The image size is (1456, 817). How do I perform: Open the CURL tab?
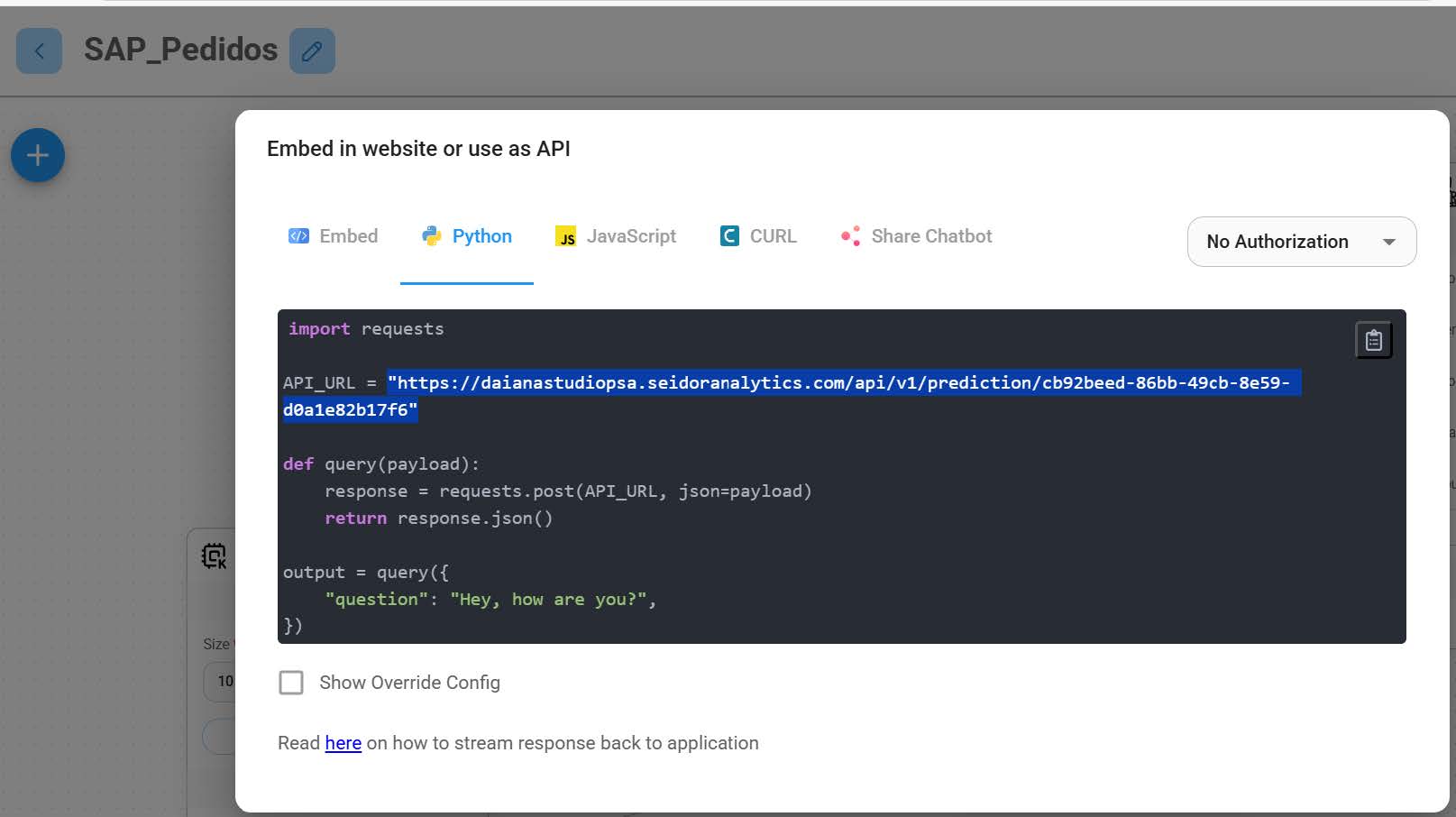point(758,236)
